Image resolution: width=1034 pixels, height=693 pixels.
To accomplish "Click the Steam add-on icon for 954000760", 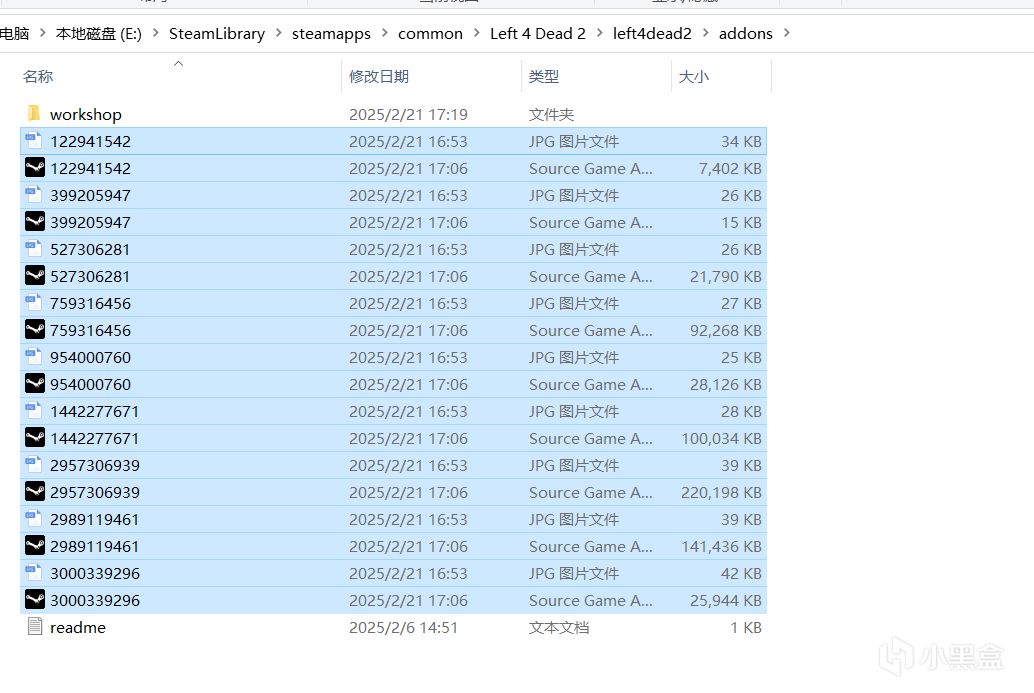I will (x=35, y=384).
